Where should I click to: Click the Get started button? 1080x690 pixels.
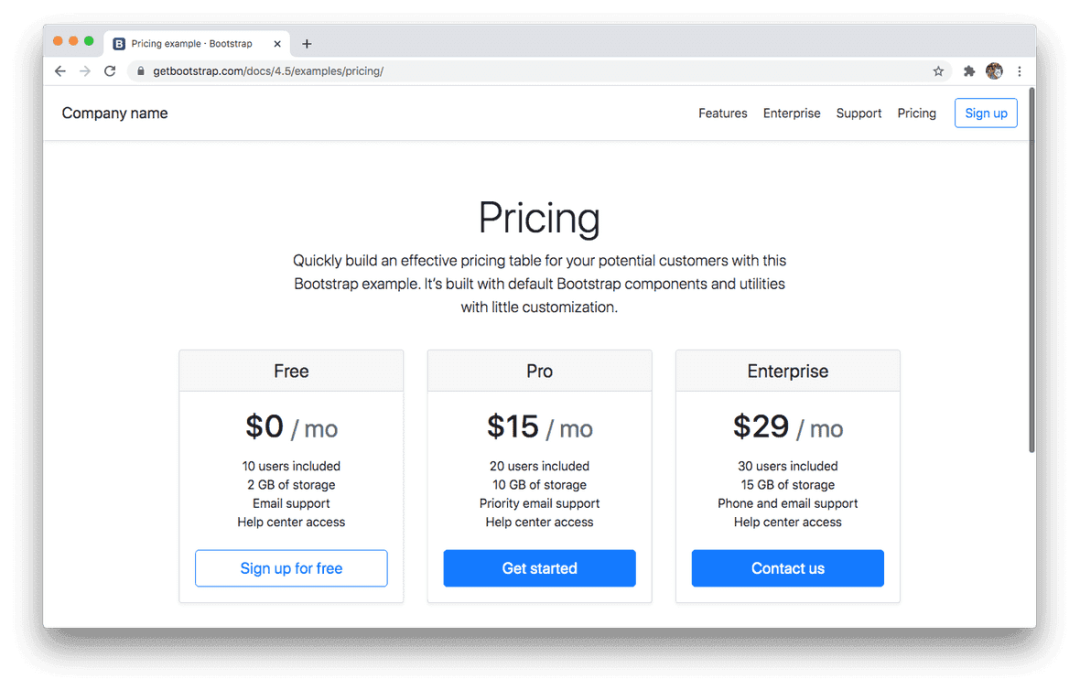[x=540, y=568]
